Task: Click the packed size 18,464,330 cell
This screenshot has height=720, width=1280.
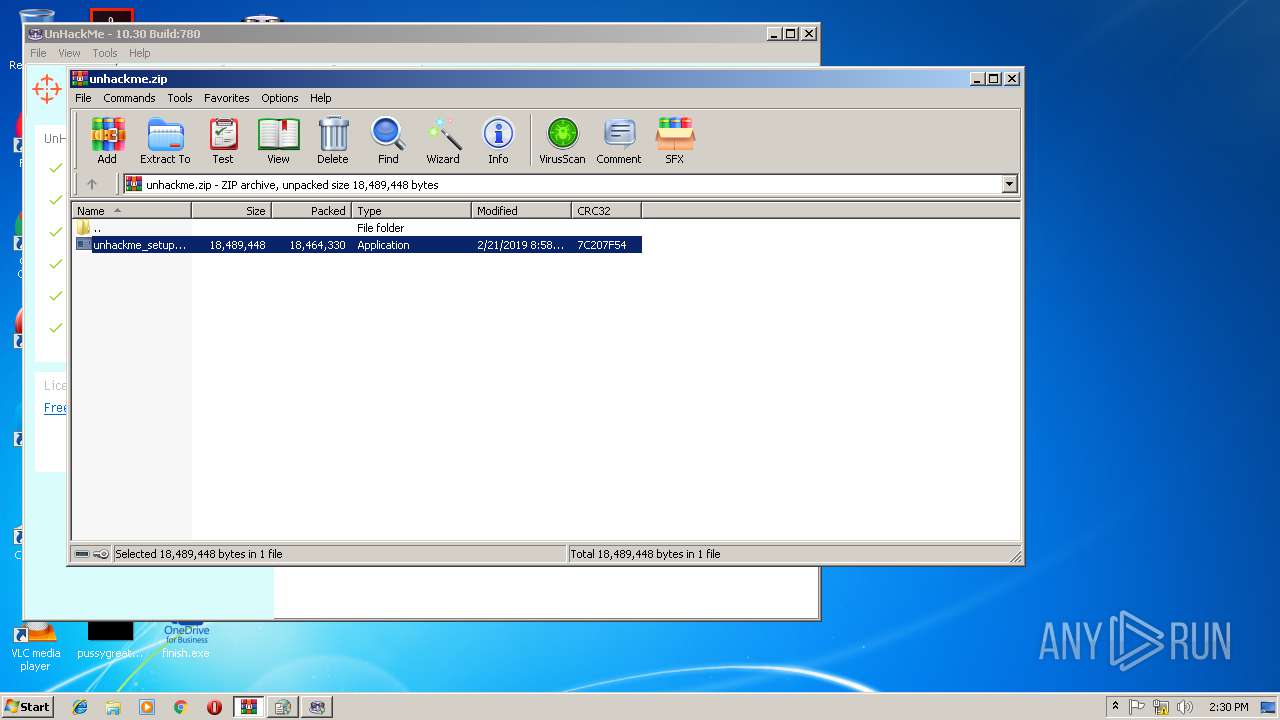Action: coord(318,245)
